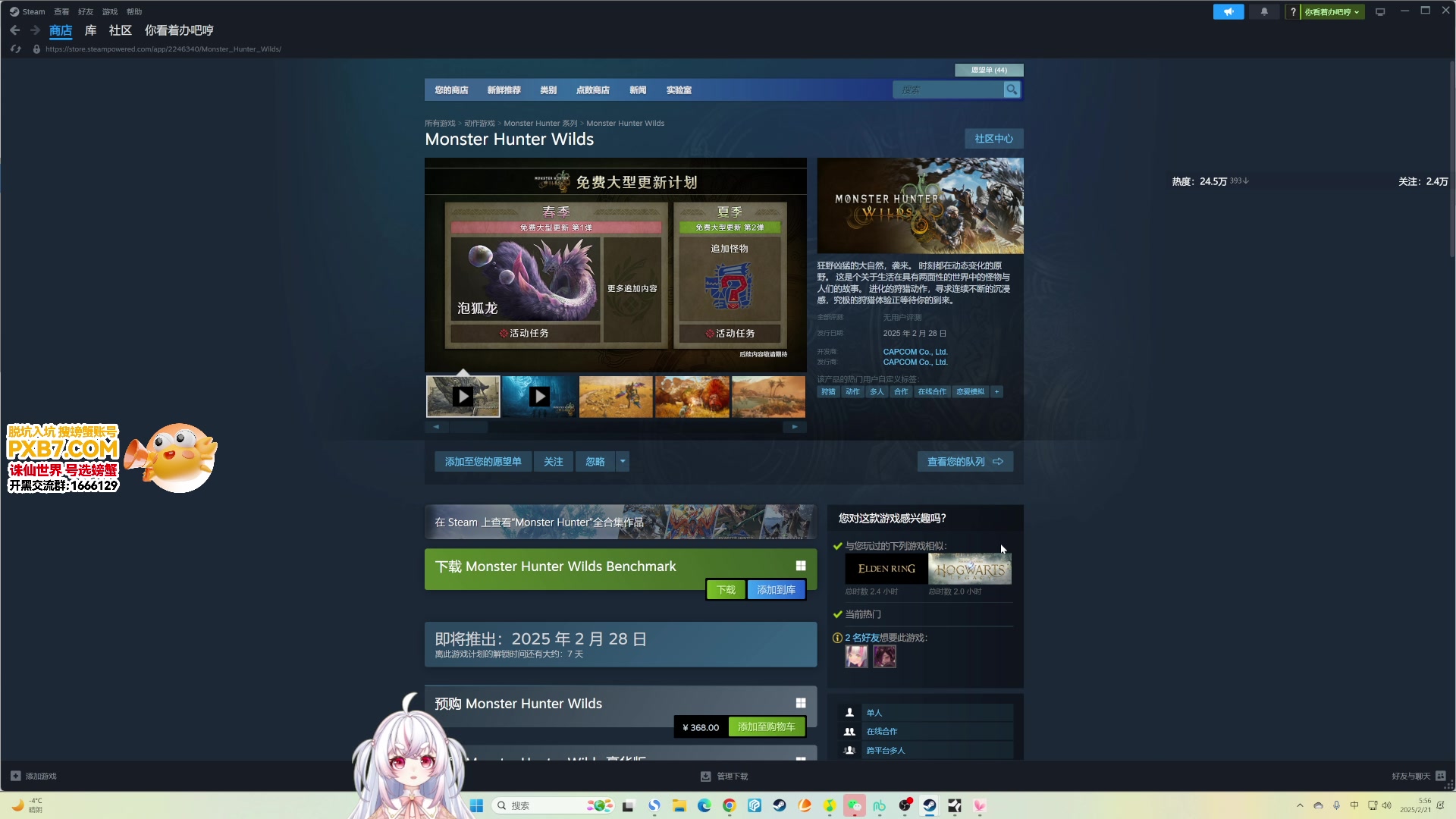Open the 好友 menu
This screenshot has width=1456, height=819.
[x=86, y=11]
